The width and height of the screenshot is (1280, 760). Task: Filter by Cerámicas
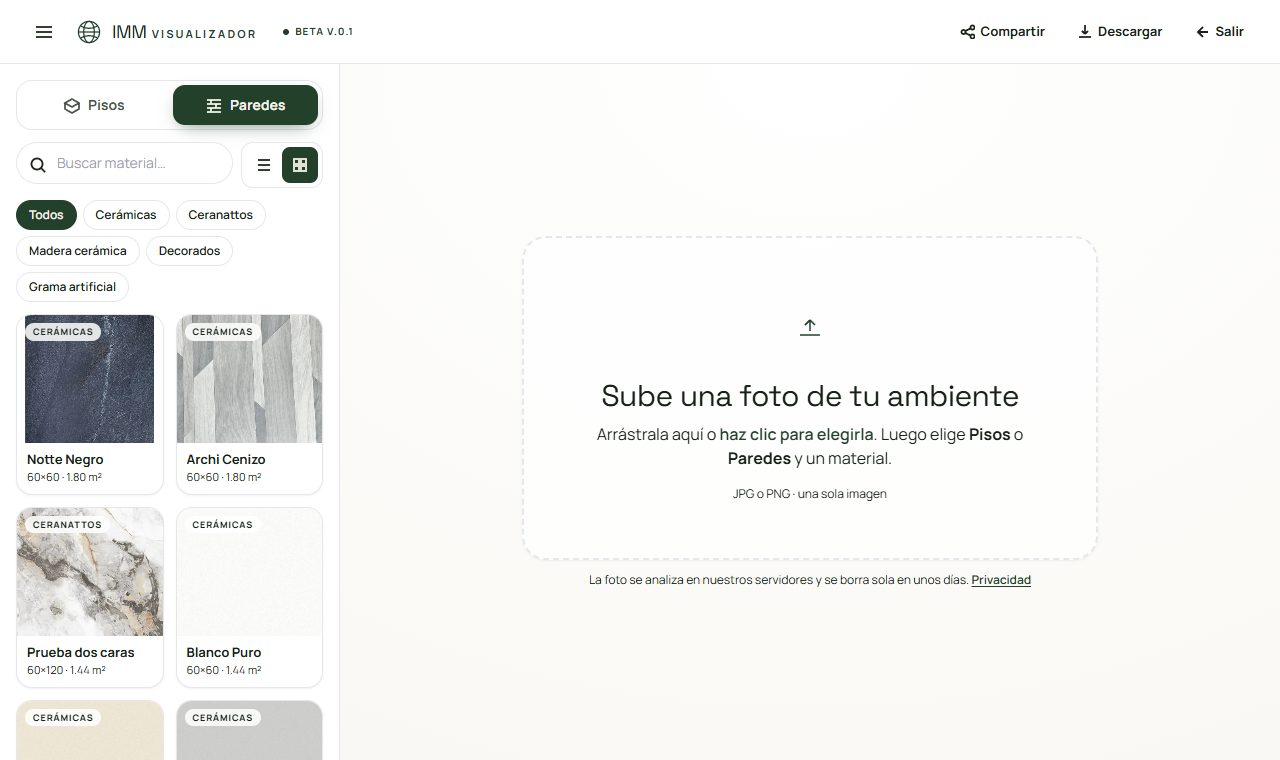coord(126,215)
